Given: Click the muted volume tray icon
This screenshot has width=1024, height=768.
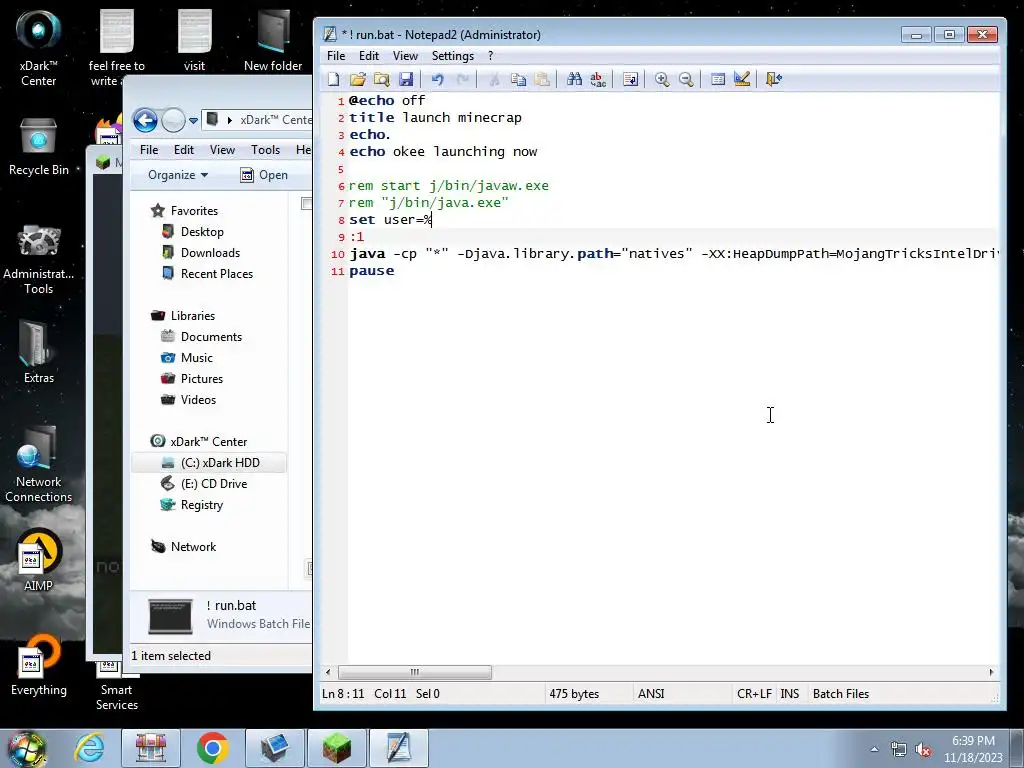Looking at the screenshot, I should [x=923, y=749].
